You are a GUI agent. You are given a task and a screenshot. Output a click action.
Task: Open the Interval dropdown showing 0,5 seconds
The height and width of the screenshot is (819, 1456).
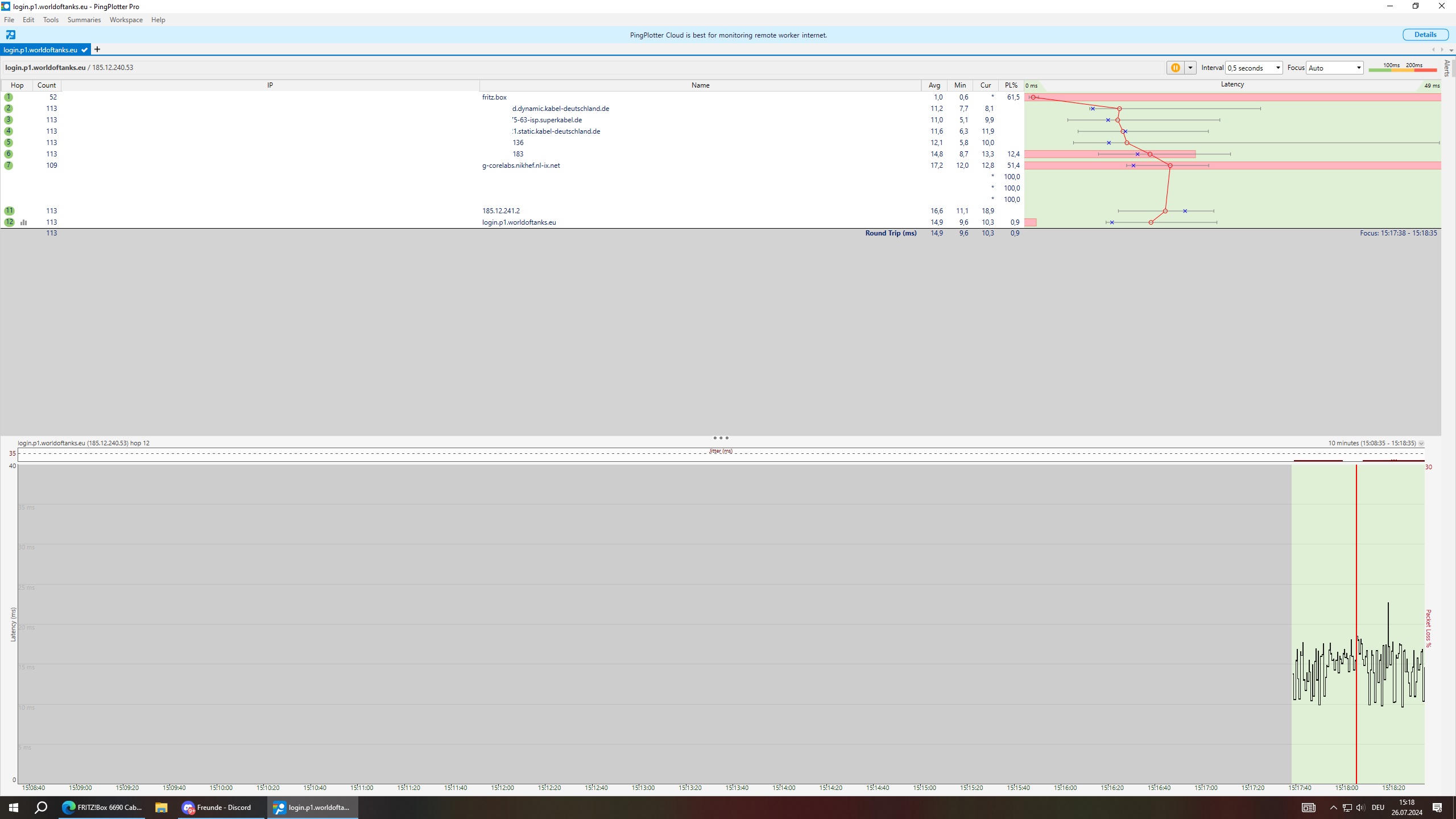pyautogui.click(x=1253, y=68)
